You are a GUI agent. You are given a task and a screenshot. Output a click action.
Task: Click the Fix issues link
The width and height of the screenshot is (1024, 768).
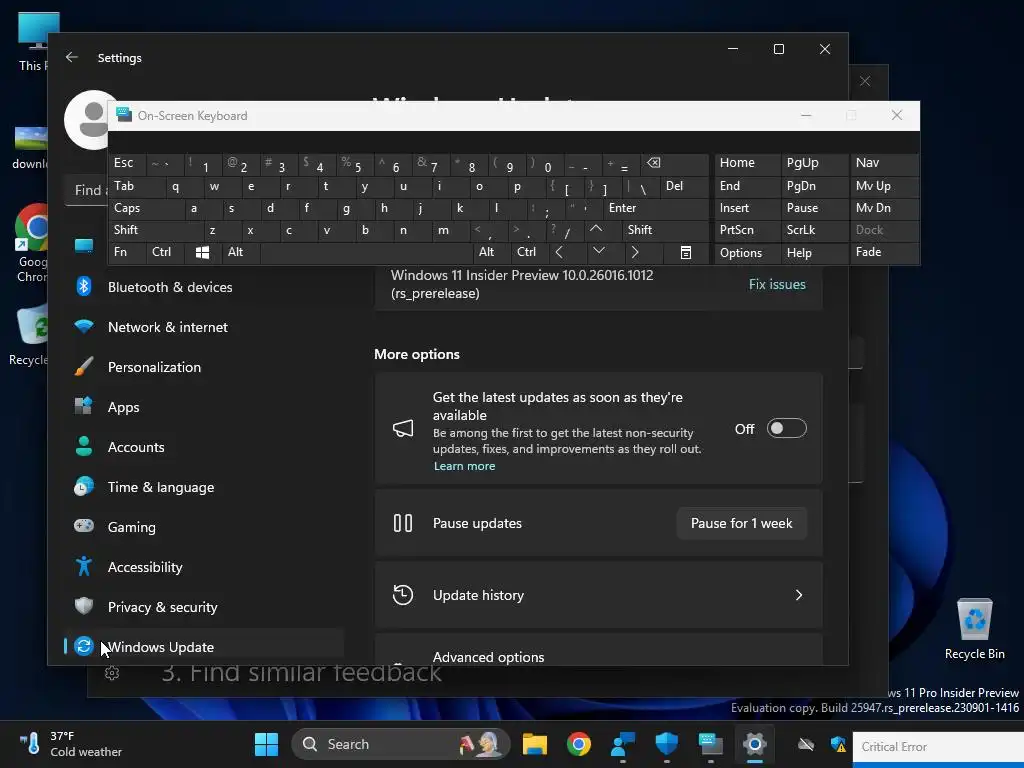coord(777,284)
